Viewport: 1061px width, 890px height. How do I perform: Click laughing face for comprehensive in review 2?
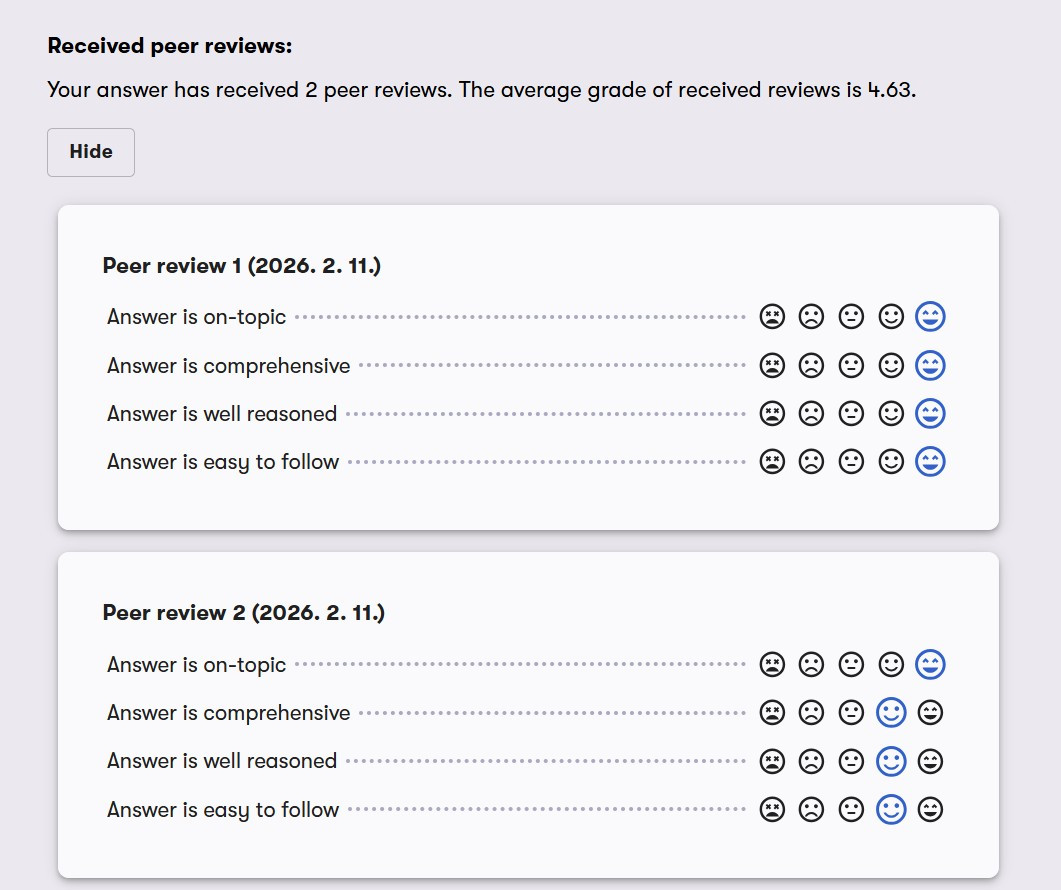pos(930,713)
